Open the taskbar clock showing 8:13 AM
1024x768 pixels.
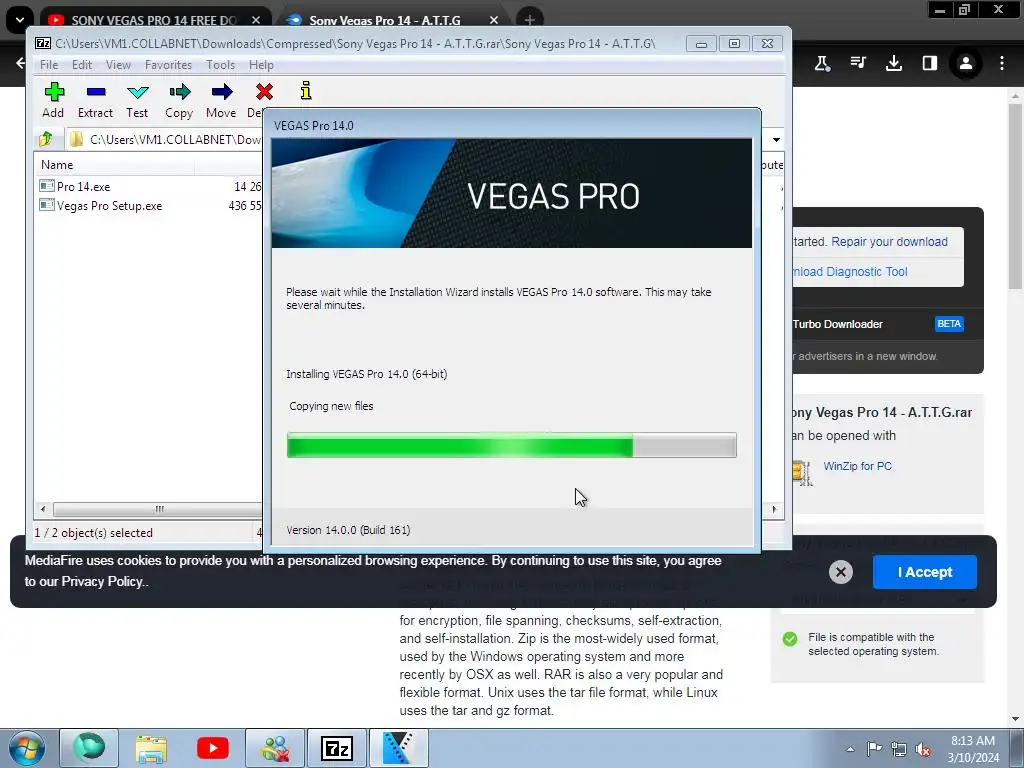point(973,749)
